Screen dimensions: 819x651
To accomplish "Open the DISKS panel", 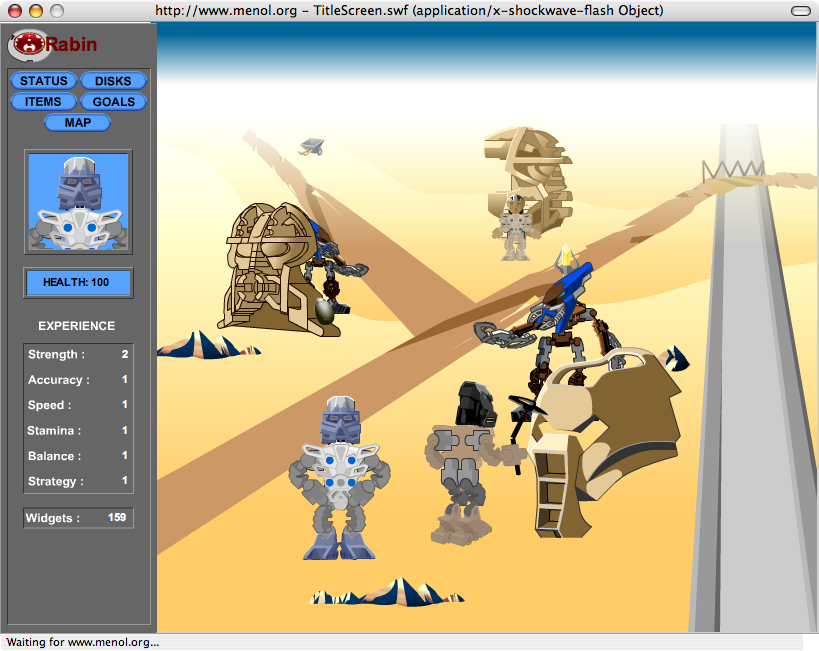I will tap(113, 81).
